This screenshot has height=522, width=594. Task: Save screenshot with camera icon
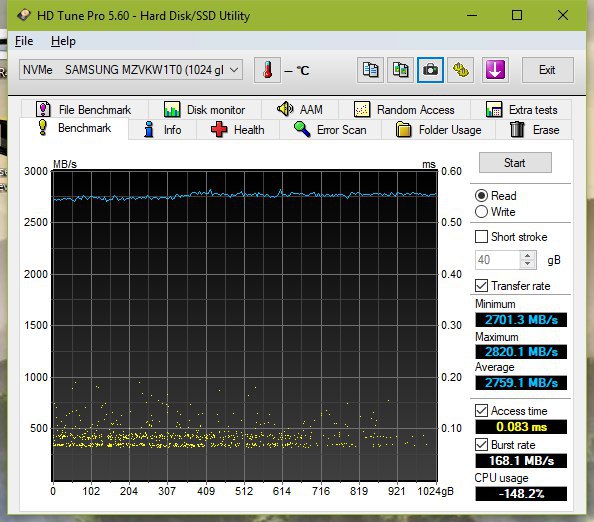pyautogui.click(x=430, y=70)
